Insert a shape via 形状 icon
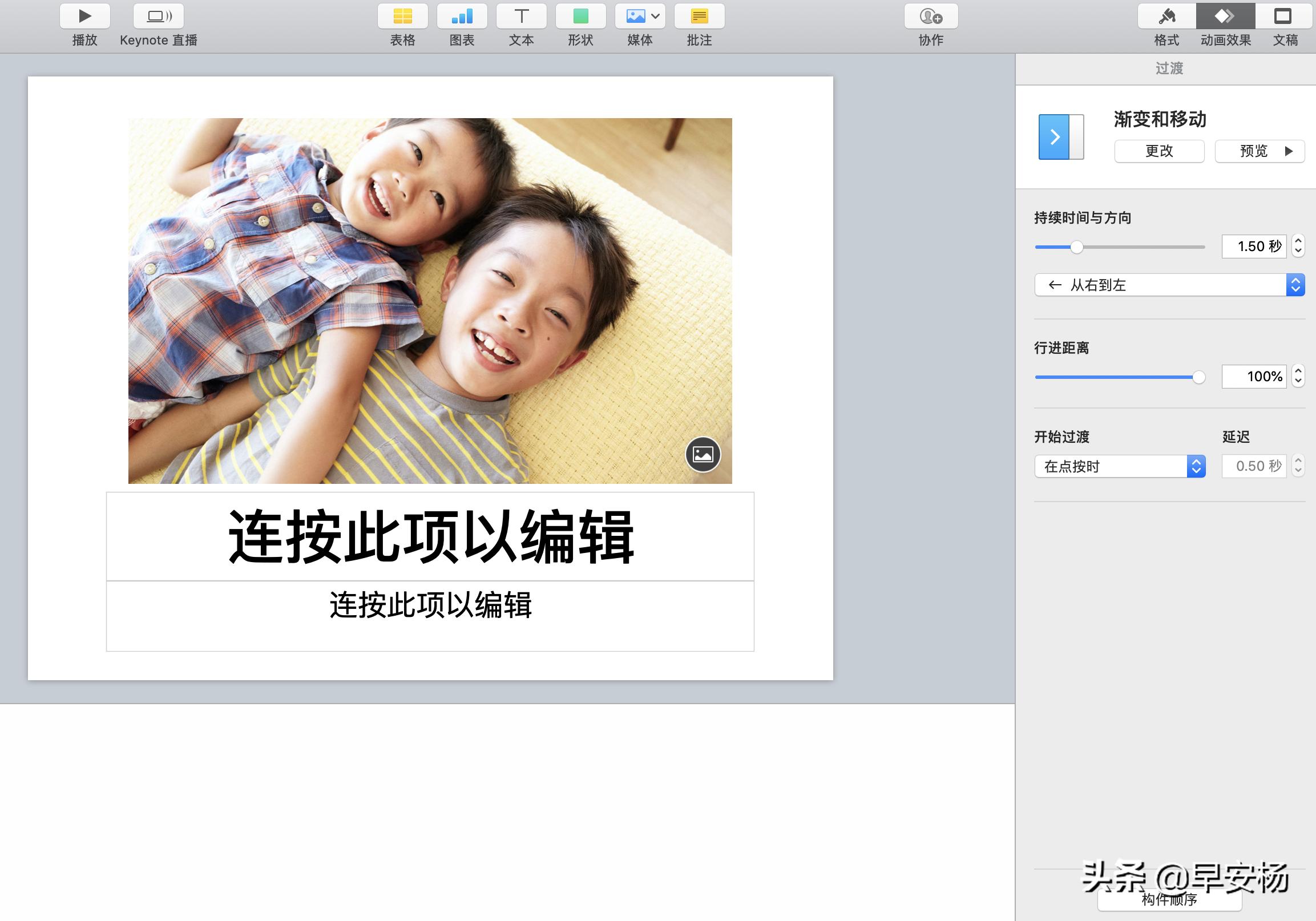 (x=581, y=15)
